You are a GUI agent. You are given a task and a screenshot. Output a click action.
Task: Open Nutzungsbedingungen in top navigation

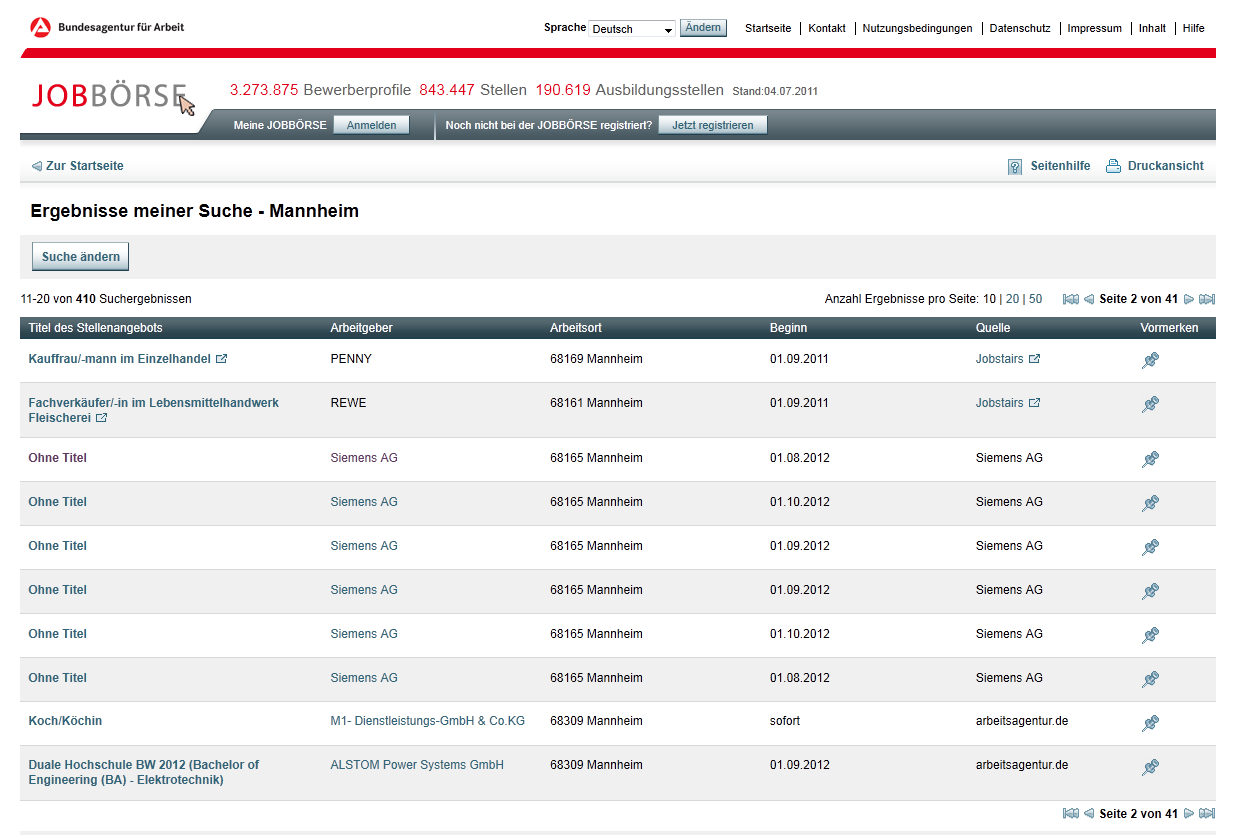[x=917, y=28]
